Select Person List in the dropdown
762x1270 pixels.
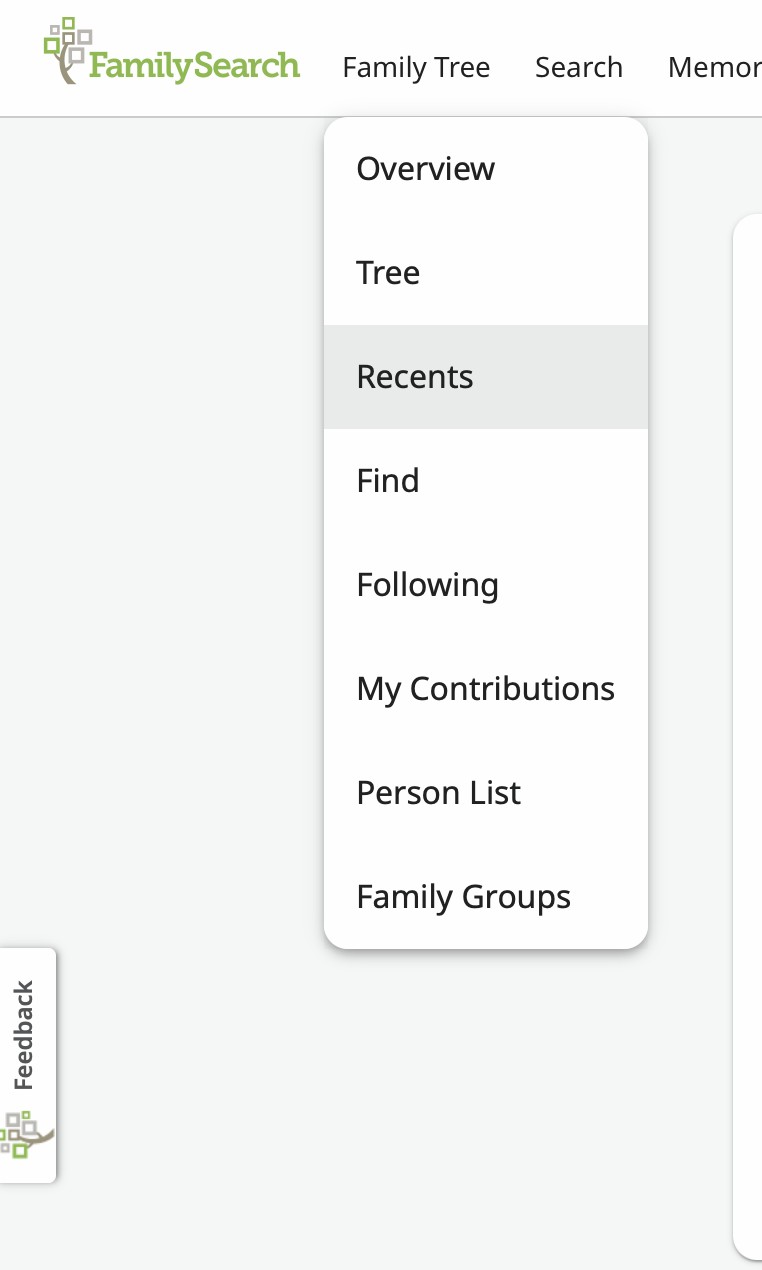pyautogui.click(x=439, y=793)
